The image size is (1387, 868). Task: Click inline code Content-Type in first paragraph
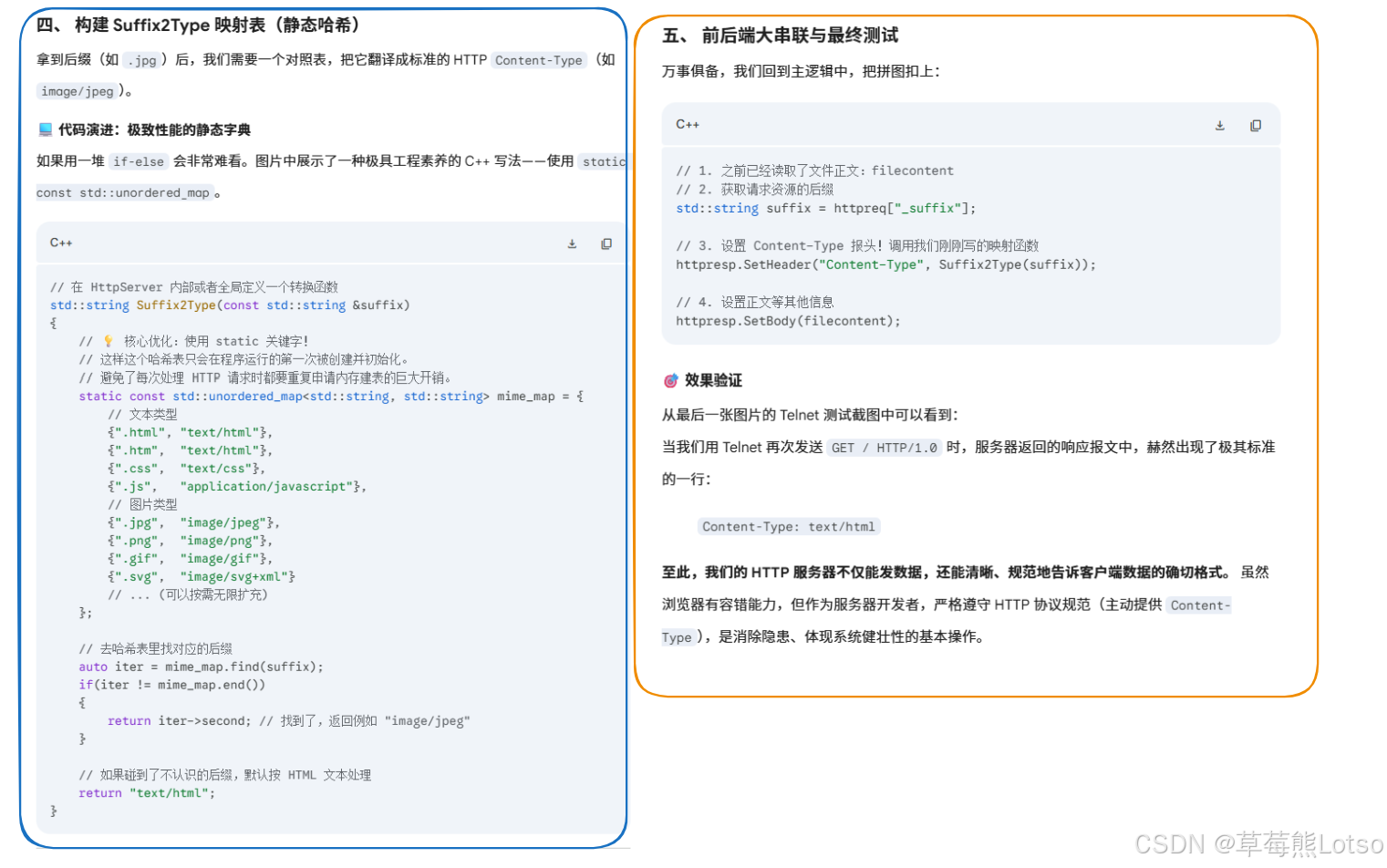point(539,60)
